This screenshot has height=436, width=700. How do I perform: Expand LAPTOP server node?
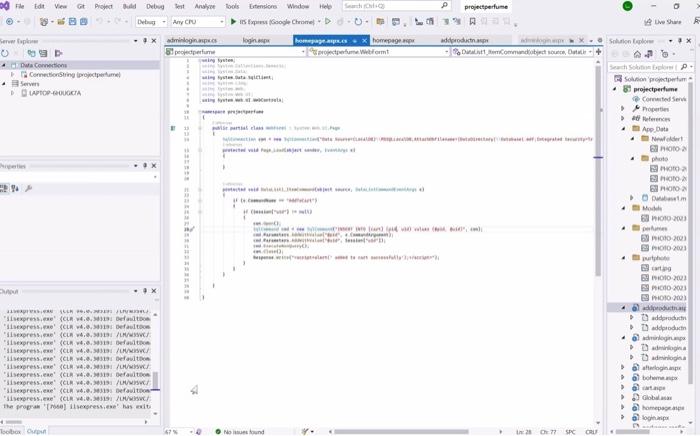[x=12, y=93]
